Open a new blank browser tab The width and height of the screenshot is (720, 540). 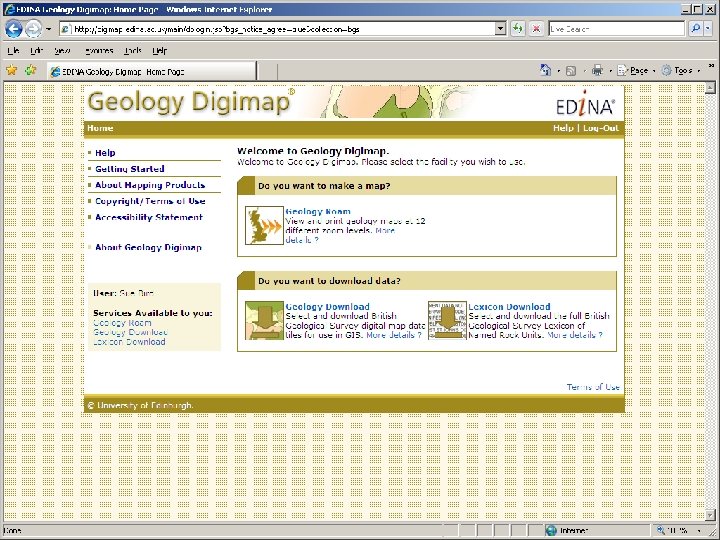[x=267, y=72]
